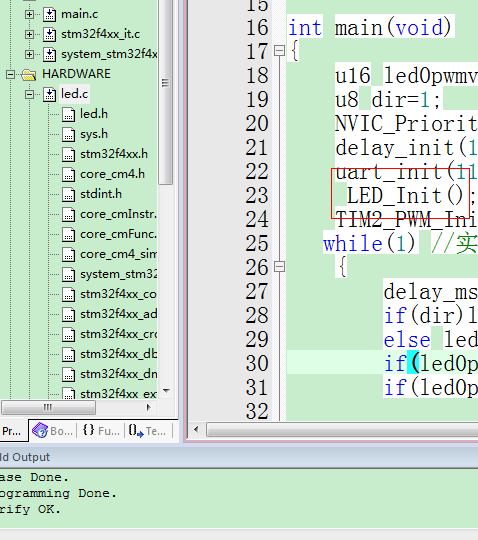Click the stm32f4xx_db header file icon
The height and width of the screenshot is (540, 478).
(69, 354)
